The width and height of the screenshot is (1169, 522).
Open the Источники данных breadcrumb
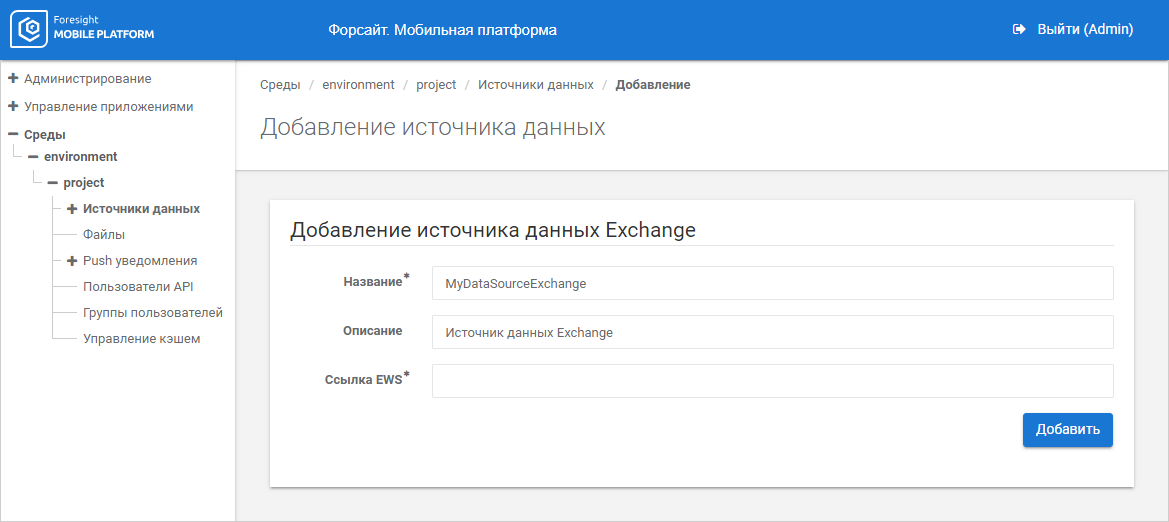pos(535,85)
